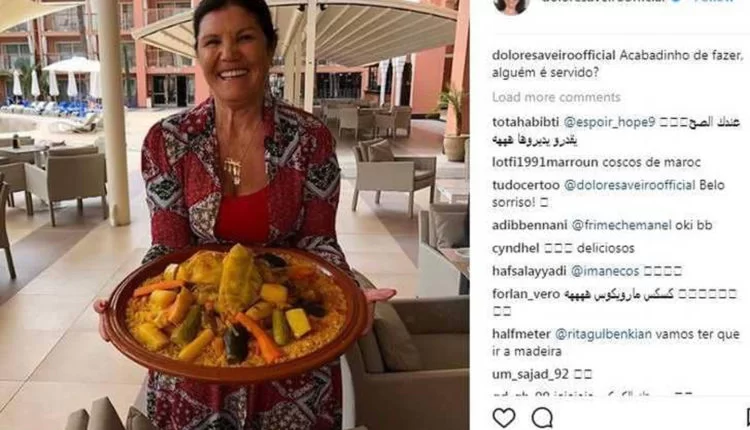Viewport: 750px width, 430px height.
Task: Follow the @doloresaveiroofficial mention in tudocertoo's comment
Action: click(x=629, y=185)
